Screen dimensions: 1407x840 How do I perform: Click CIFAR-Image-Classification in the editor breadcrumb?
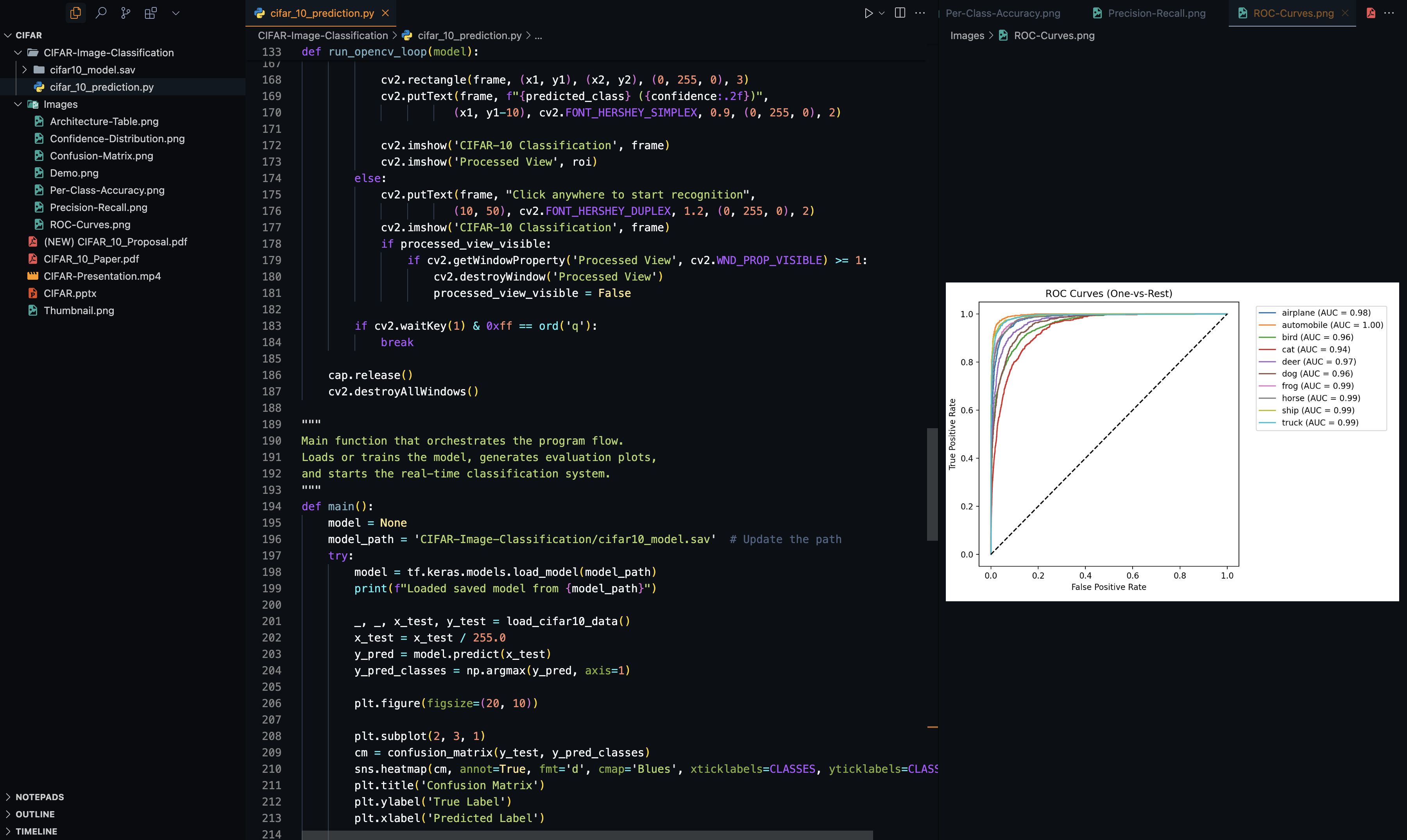(x=323, y=35)
